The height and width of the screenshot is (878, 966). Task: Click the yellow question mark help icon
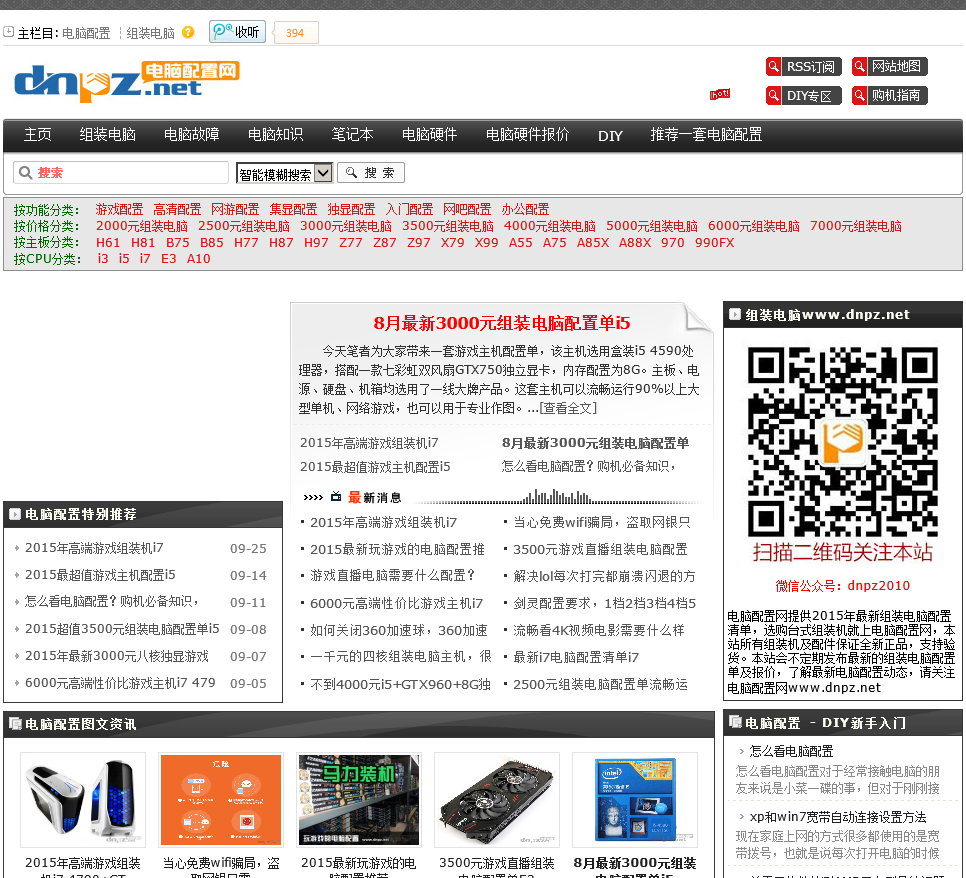pos(189,32)
